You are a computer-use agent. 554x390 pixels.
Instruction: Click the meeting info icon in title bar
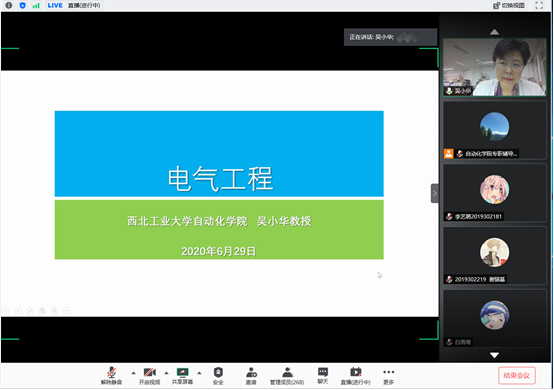pos(9,5)
